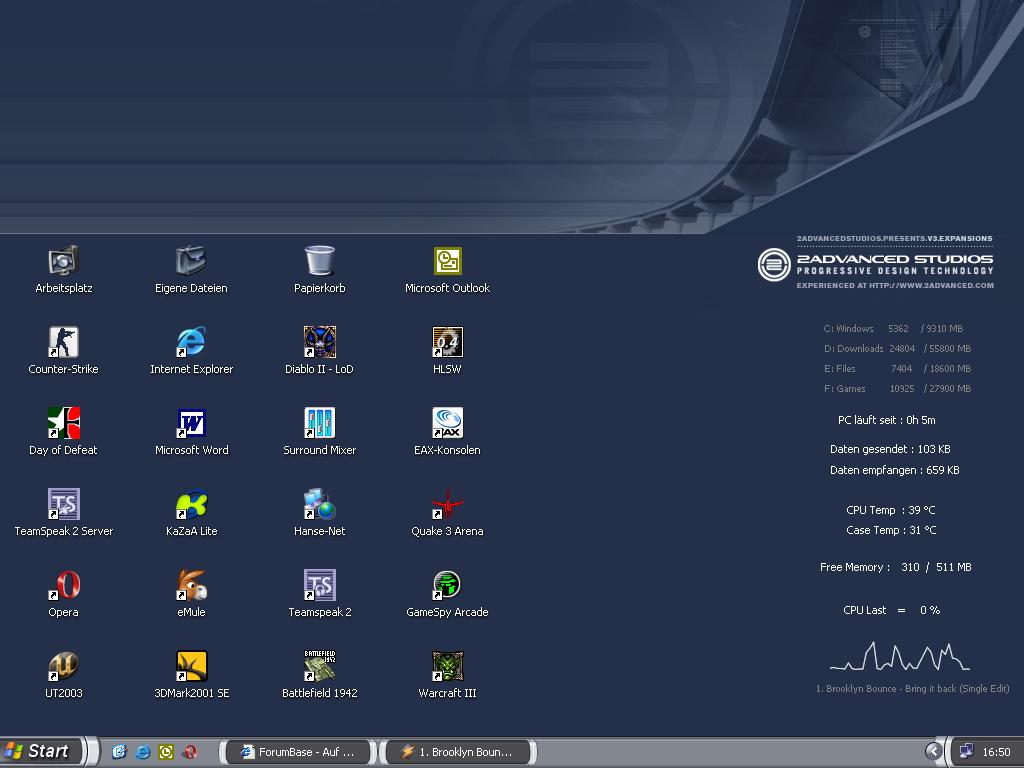Click the 16:50 taskbar clock

click(996, 752)
